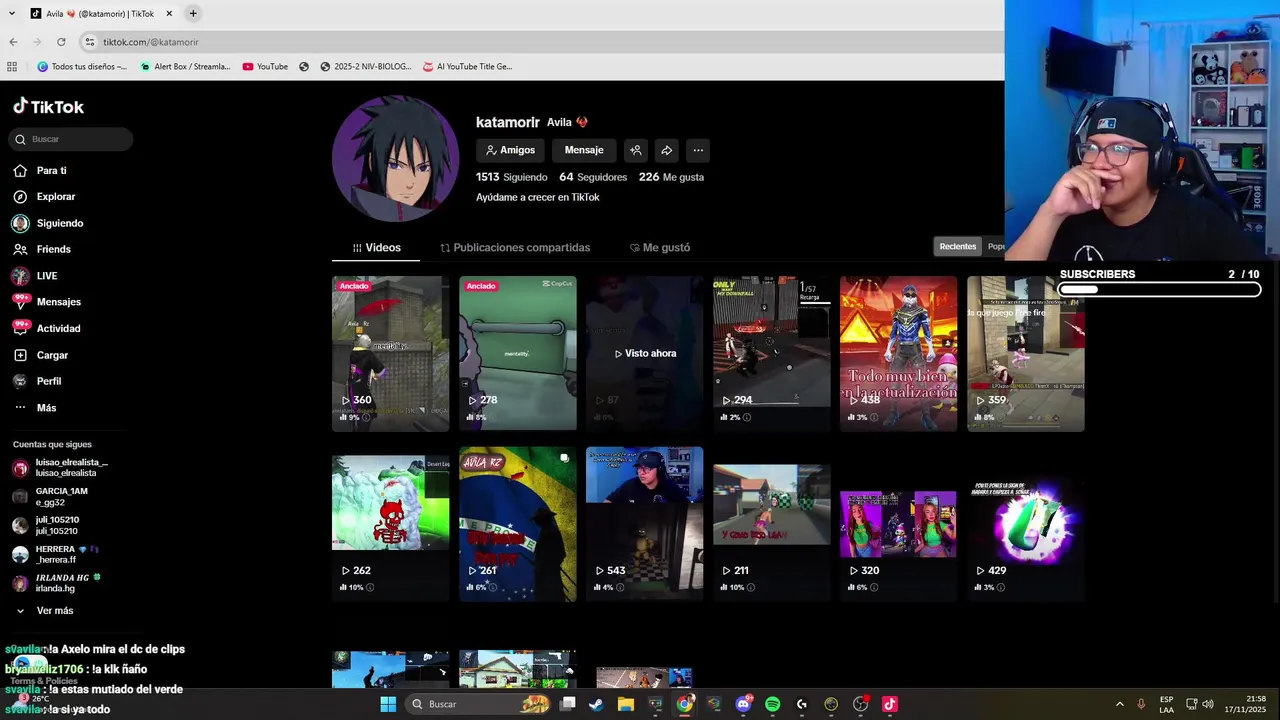Image resolution: width=1280 pixels, height=720 pixels.
Task: Open the TikTok app in taskbar
Action: pos(889,704)
